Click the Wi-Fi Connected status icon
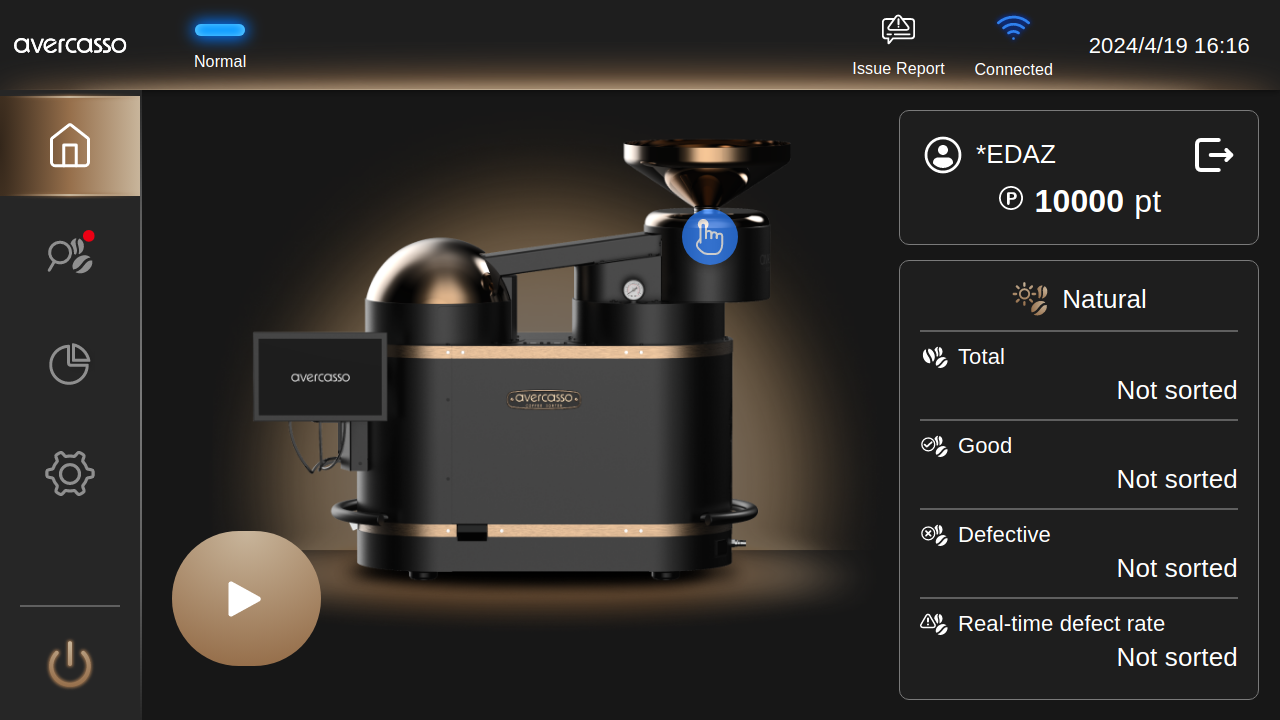Image resolution: width=1280 pixels, height=720 pixels. pos(1013,28)
